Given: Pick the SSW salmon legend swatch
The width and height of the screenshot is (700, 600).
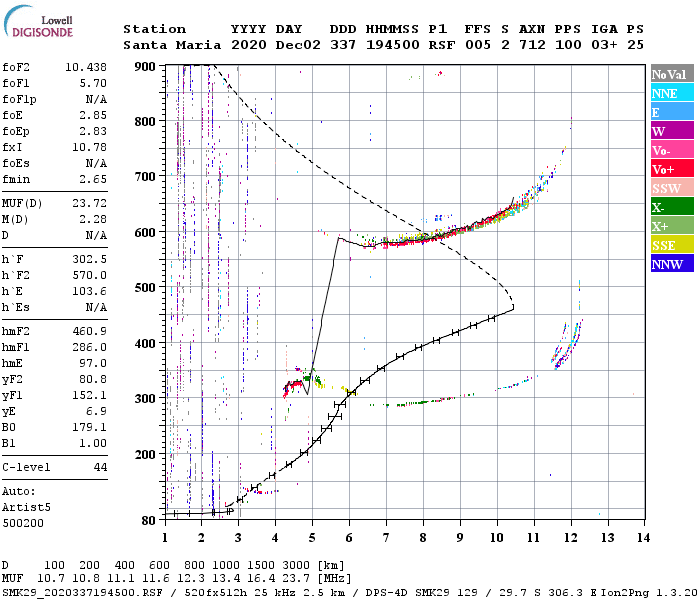Looking at the screenshot, I should (x=672, y=188).
